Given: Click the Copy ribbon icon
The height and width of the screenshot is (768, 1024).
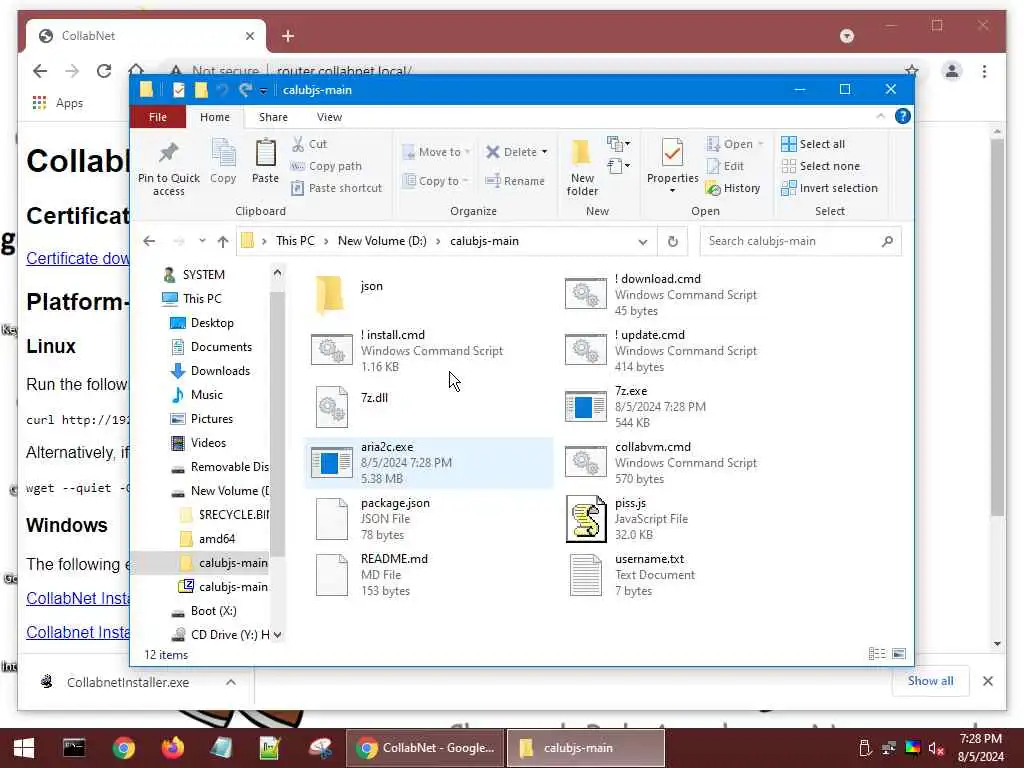Looking at the screenshot, I should (x=223, y=161).
